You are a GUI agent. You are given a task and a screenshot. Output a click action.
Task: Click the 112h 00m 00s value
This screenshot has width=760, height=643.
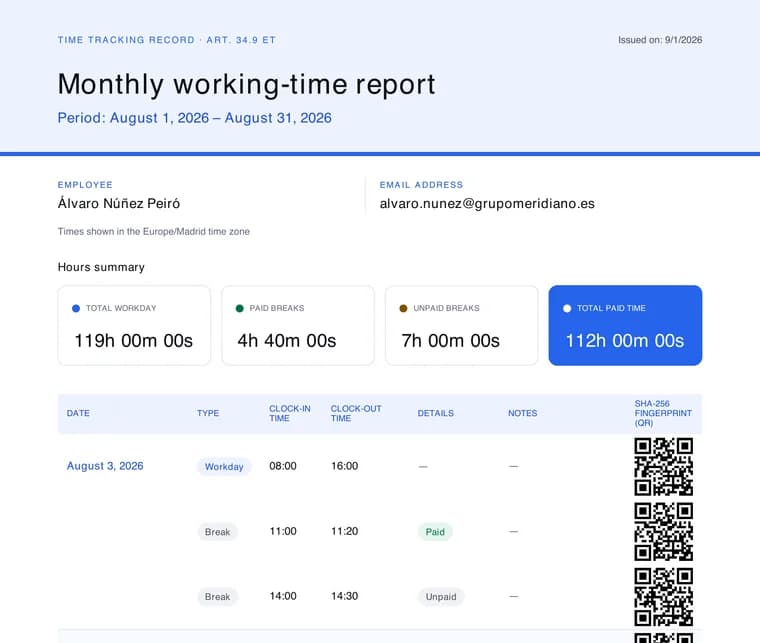tap(625, 341)
